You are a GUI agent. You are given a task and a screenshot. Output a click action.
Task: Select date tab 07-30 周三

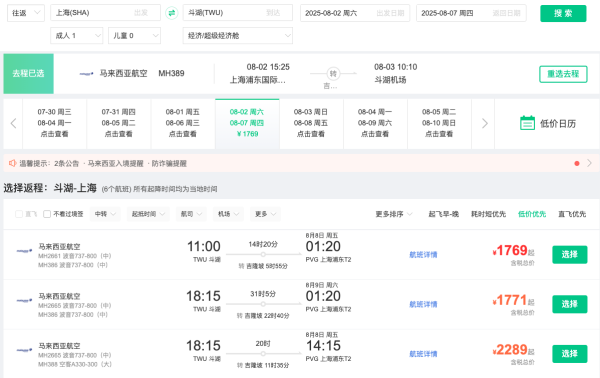(54, 123)
